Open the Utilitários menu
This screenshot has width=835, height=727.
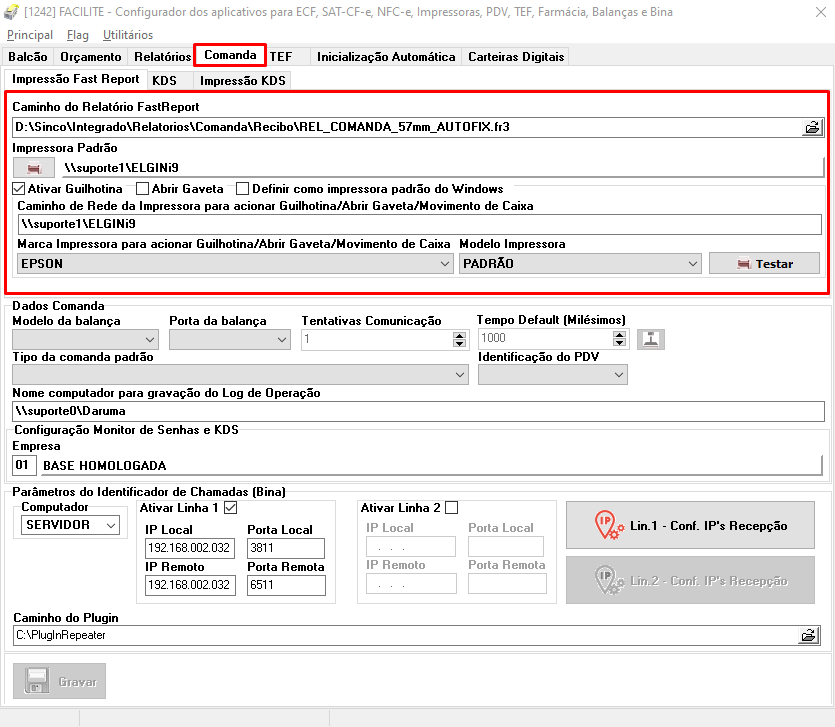pos(128,35)
